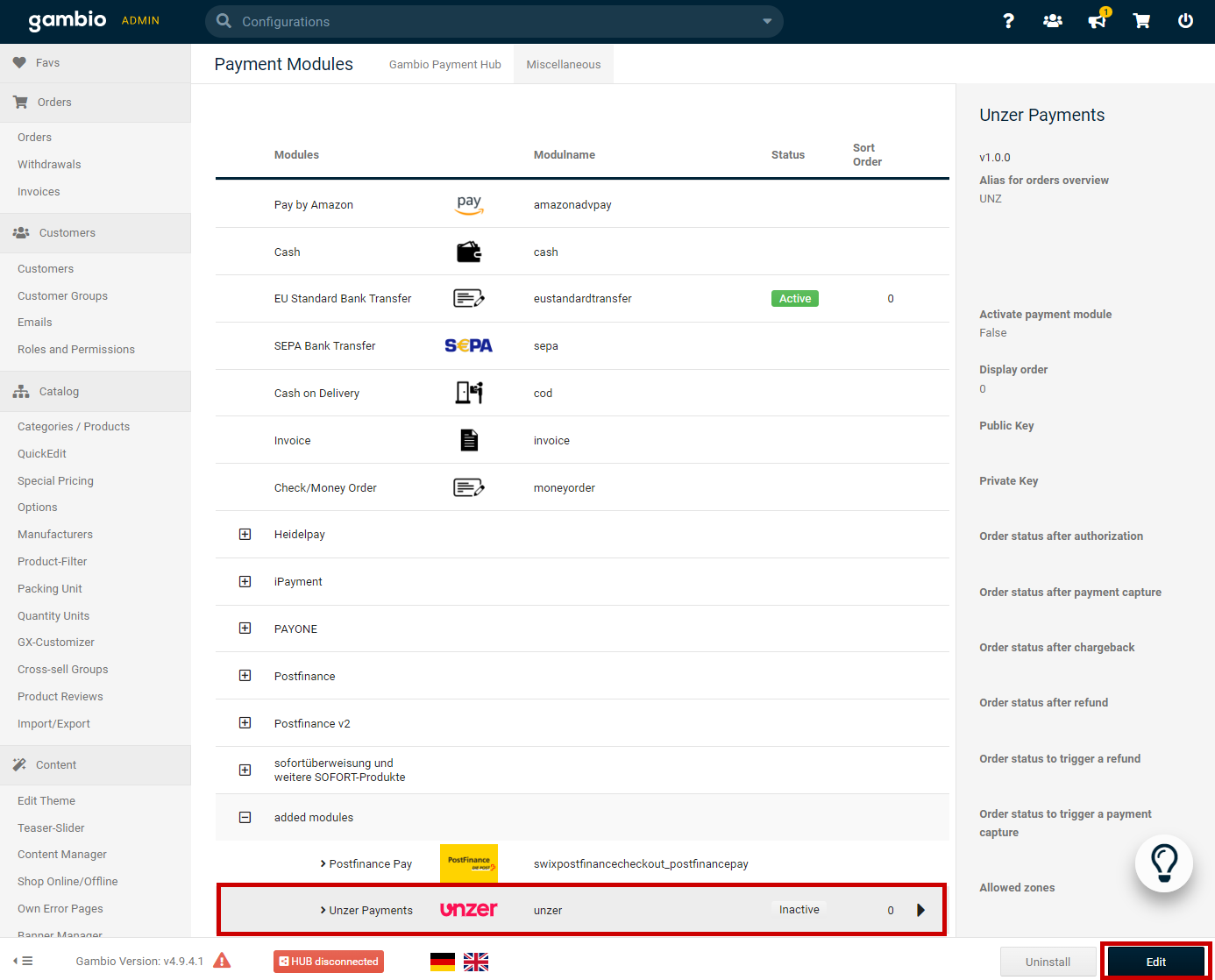
Task: Click the PostFinance yellow logo
Action: coord(469,863)
